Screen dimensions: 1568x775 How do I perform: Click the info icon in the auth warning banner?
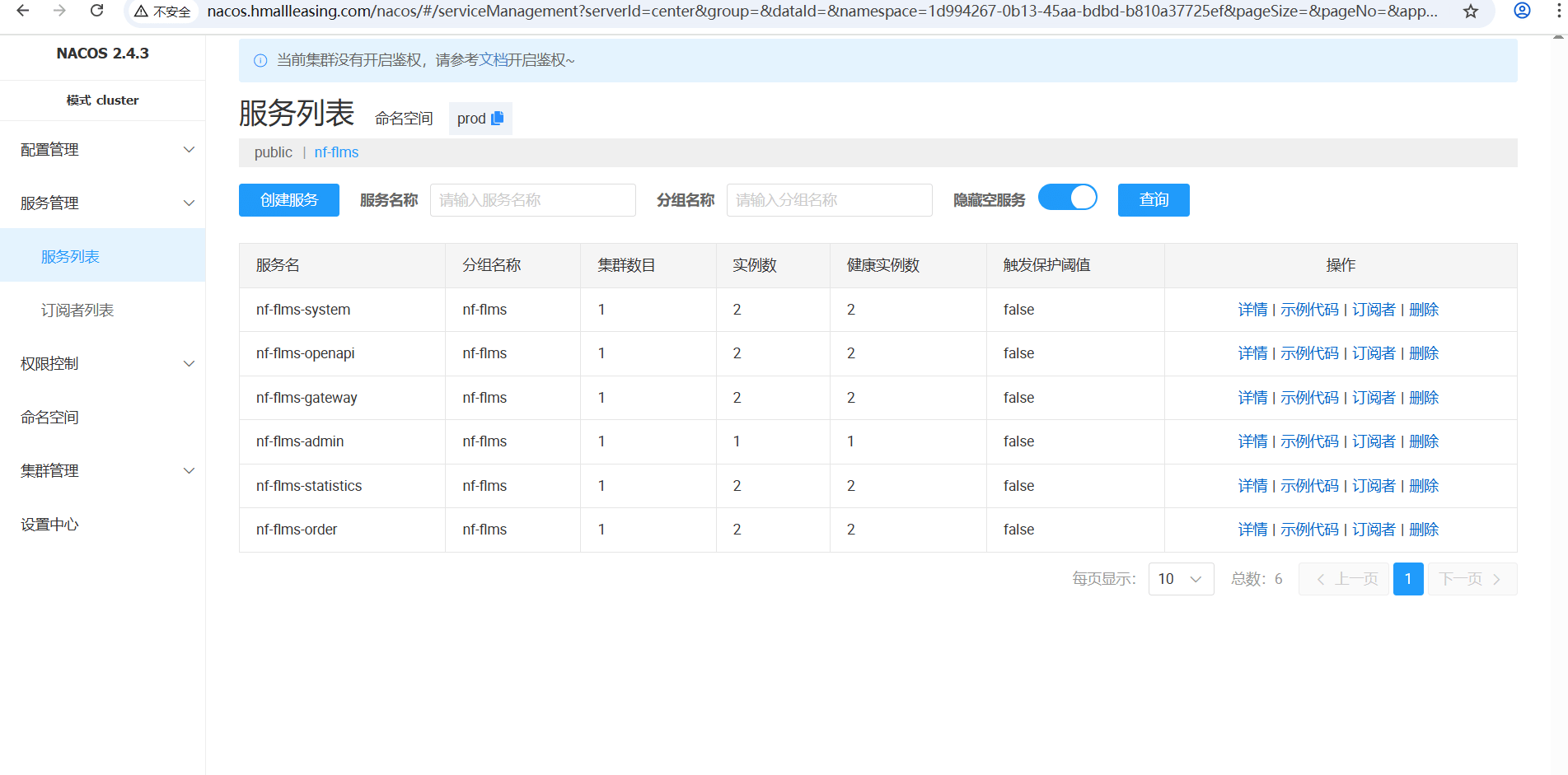pos(260,60)
